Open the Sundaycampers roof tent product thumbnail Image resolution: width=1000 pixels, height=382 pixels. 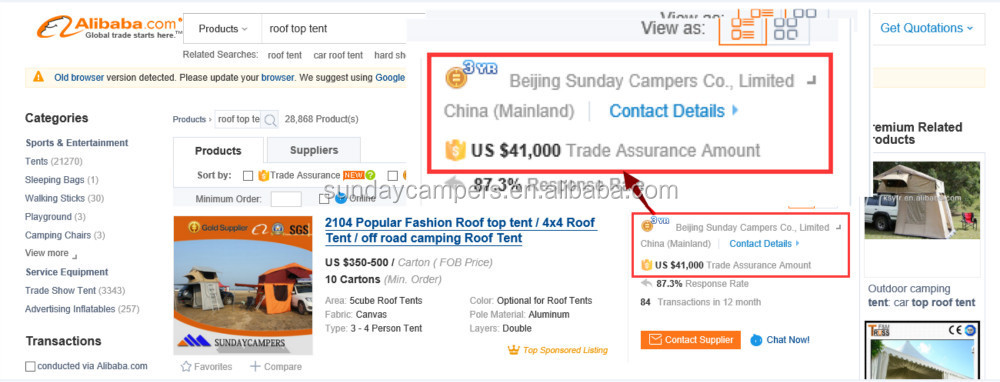(x=243, y=285)
